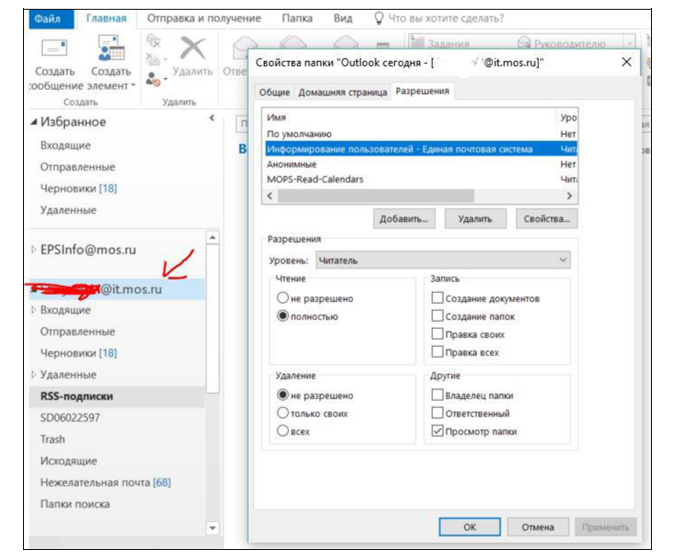This screenshot has width=686, height=560.
Task: Click the Delete X icon in ribbon
Action: (191, 48)
